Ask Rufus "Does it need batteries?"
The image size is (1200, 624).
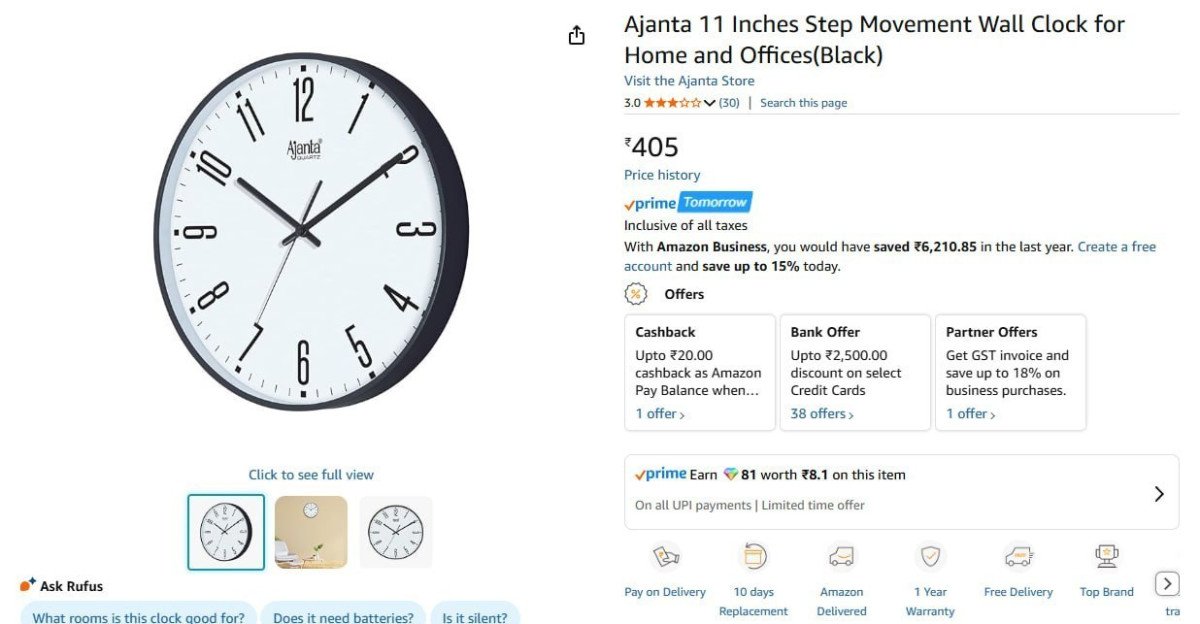[x=343, y=617]
